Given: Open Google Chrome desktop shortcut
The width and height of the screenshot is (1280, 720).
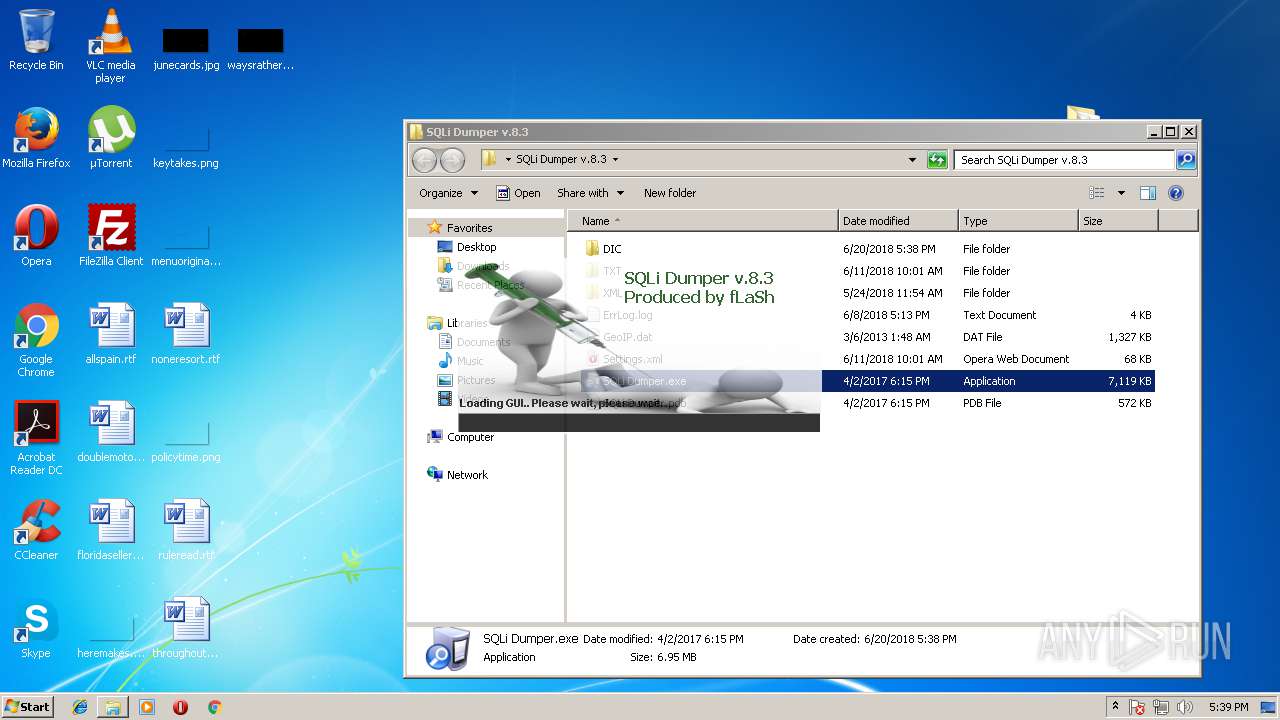Looking at the screenshot, I should coord(36,340).
